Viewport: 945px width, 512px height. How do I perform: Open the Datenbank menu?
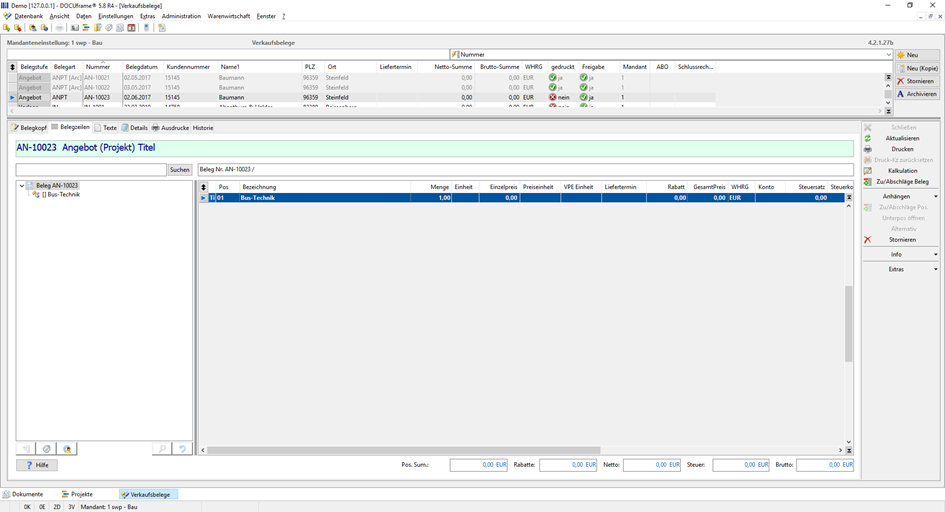(28, 16)
